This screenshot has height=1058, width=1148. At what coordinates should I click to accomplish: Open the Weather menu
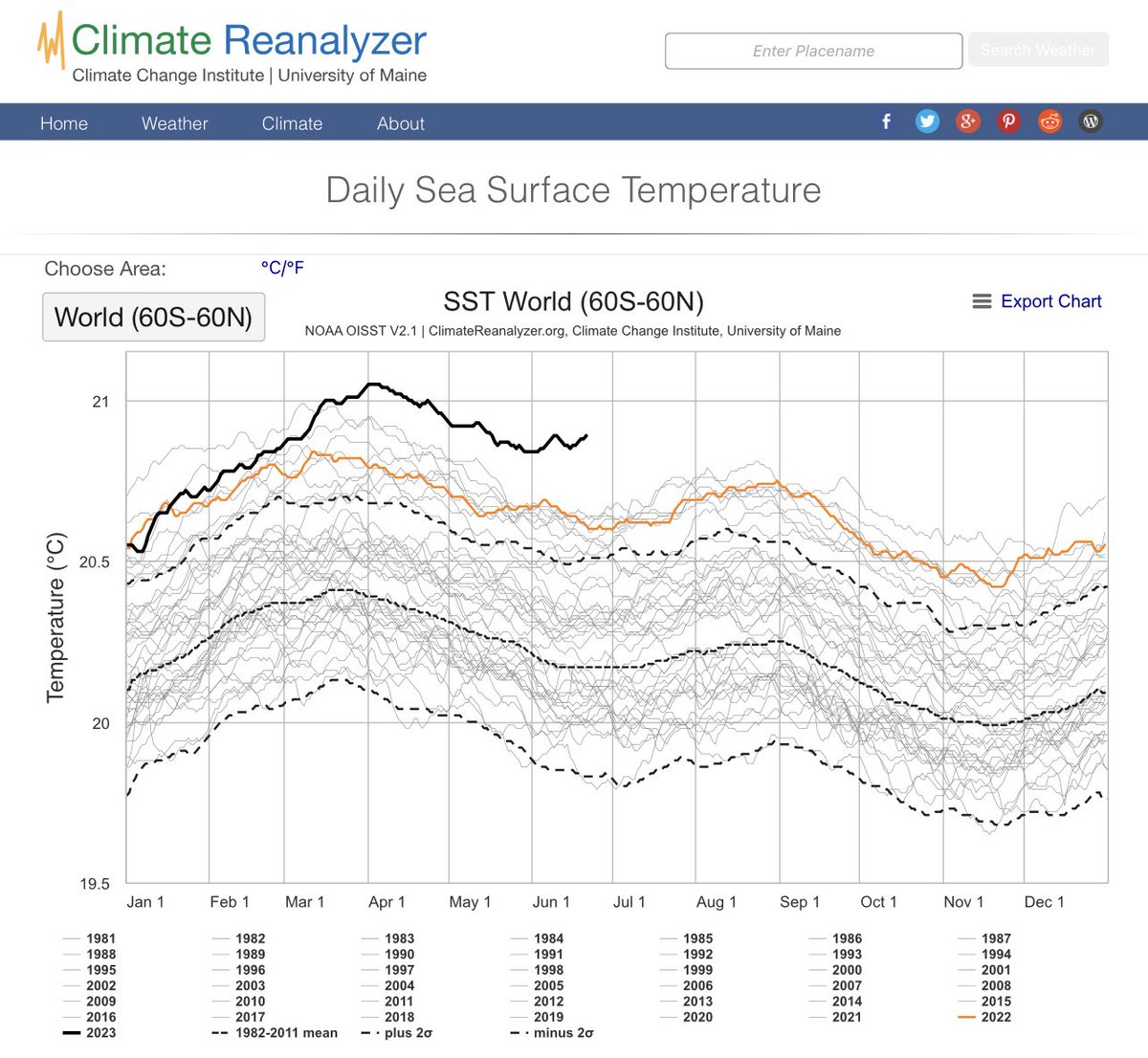(x=175, y=123)
